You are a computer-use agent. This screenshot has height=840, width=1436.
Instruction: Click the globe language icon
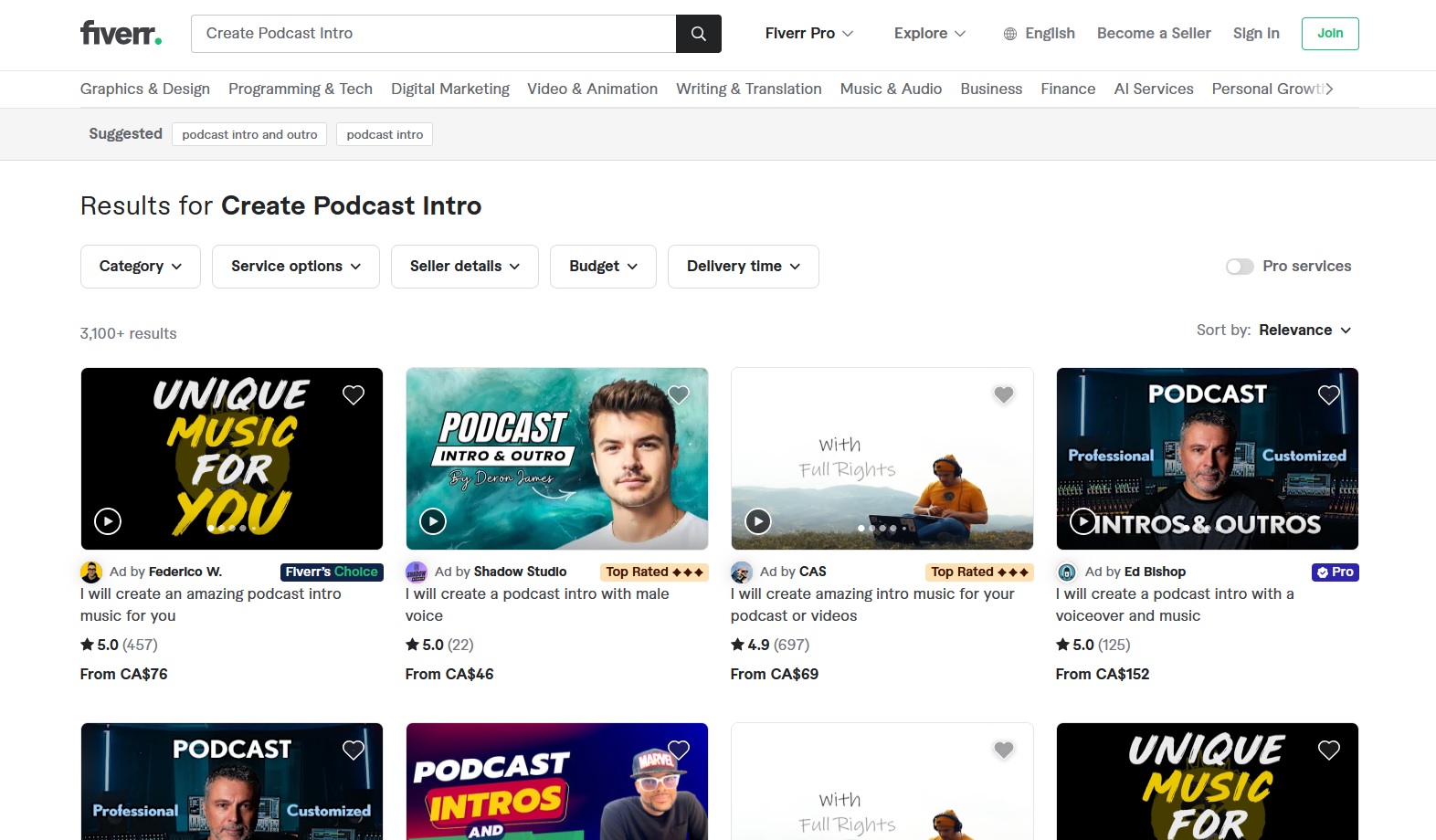tap(1010, 34)
